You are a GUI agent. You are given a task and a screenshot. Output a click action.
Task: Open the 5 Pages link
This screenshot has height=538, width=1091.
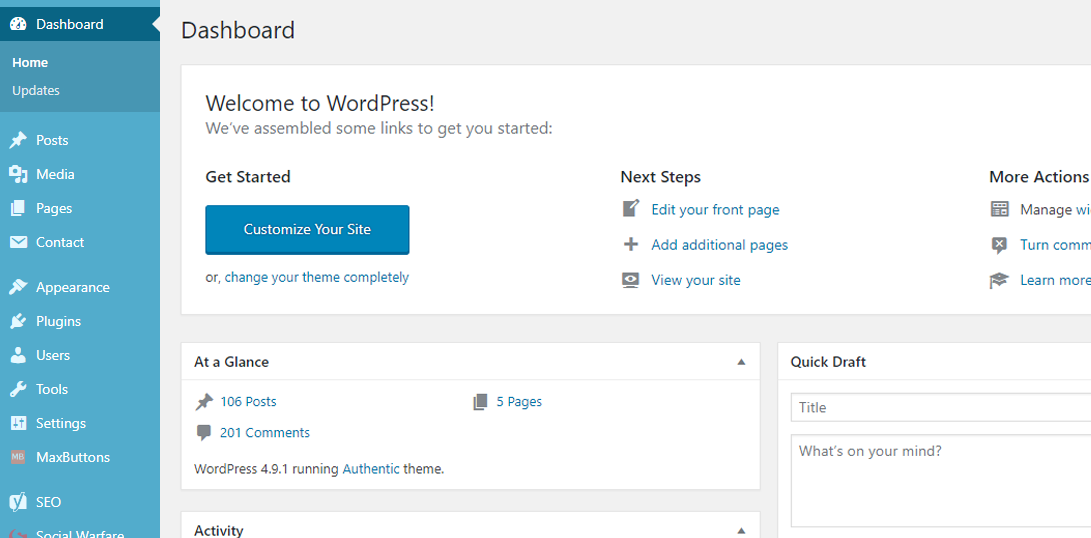519,402
